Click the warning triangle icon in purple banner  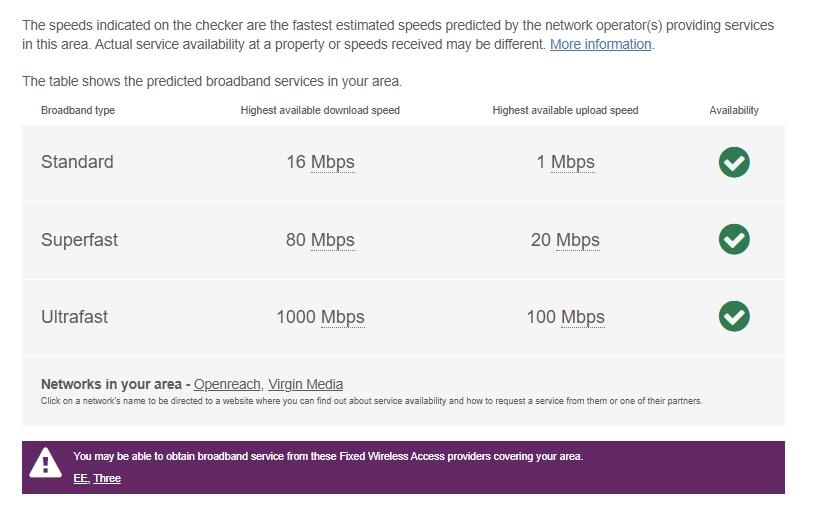(46, 463)
